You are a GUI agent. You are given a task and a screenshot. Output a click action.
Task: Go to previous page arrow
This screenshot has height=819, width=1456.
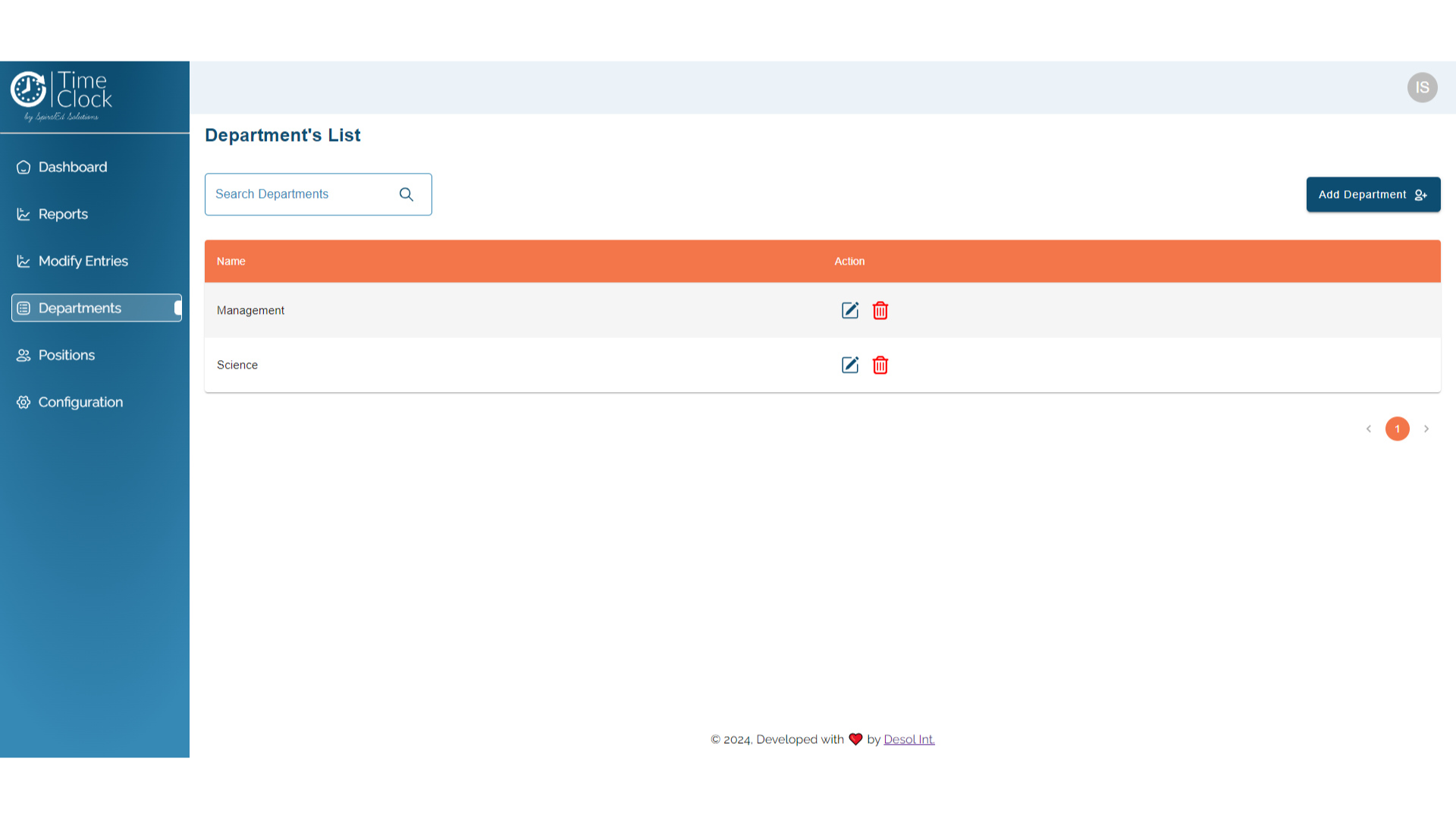pyautogui.click(x=1369, y=428)
